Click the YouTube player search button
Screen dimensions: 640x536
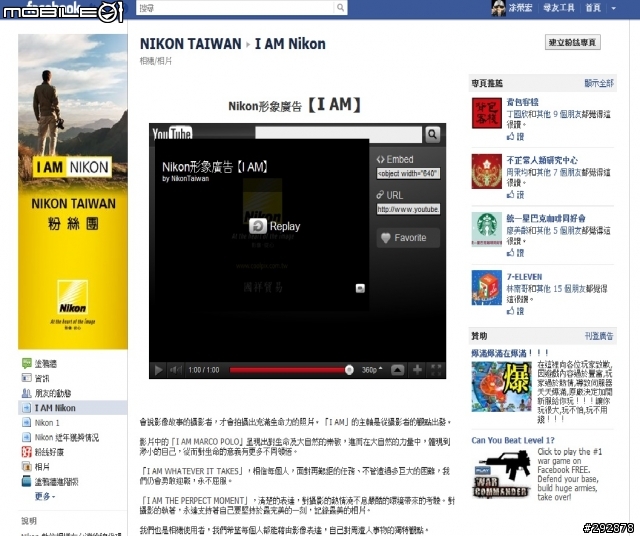(x=432, y=134)
